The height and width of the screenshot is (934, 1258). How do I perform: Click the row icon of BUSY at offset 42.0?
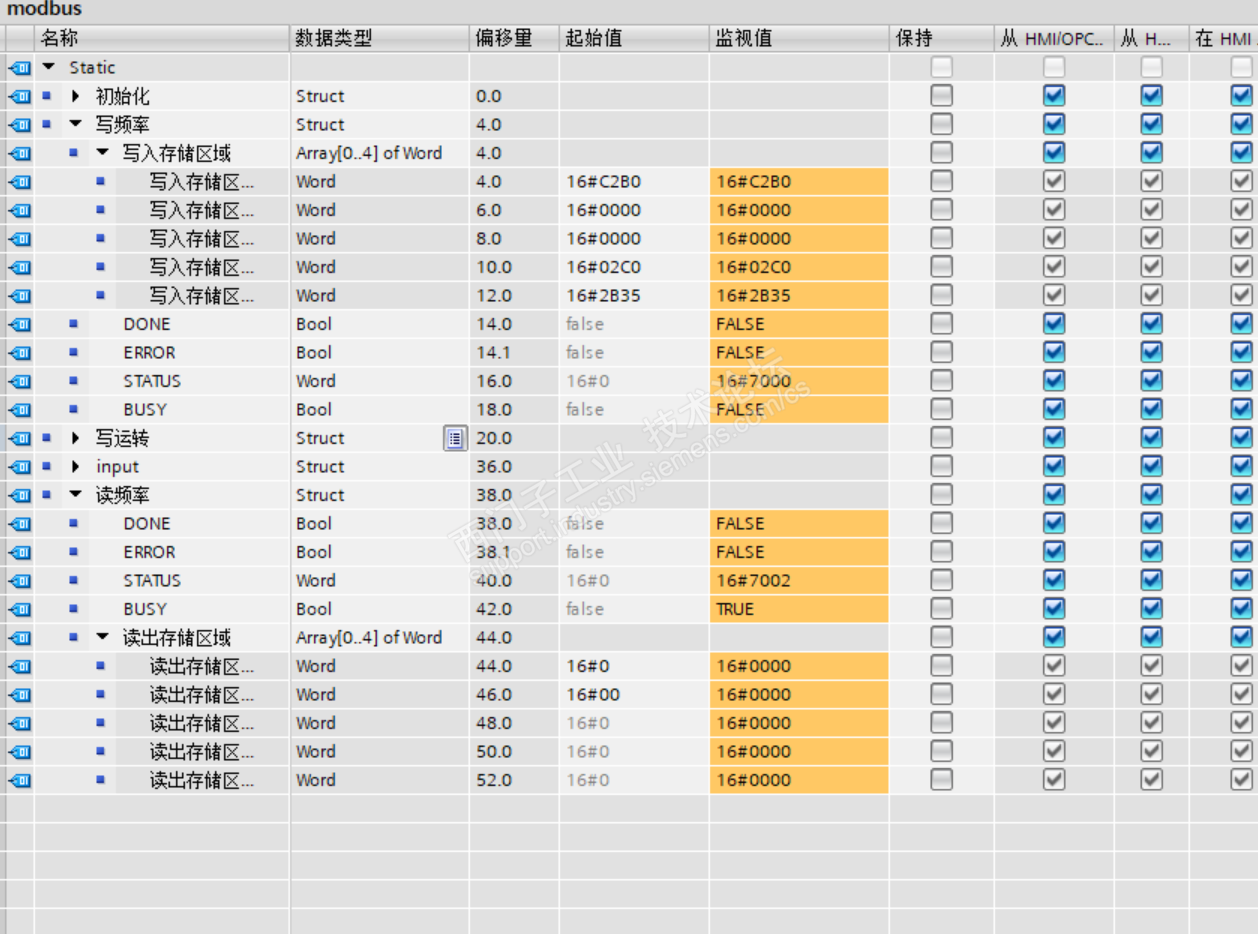click(x=19, y=610)
